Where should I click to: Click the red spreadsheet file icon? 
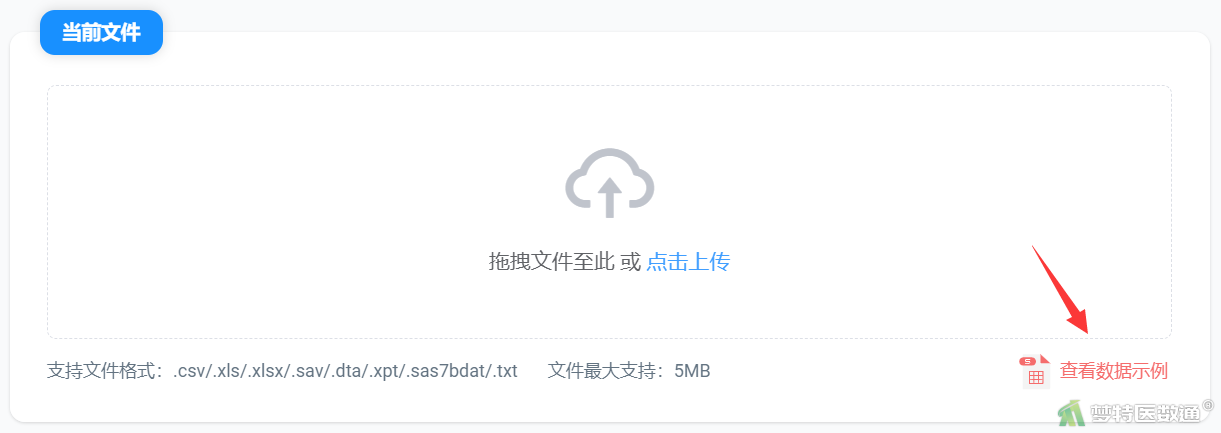(x=1034, y=371)
